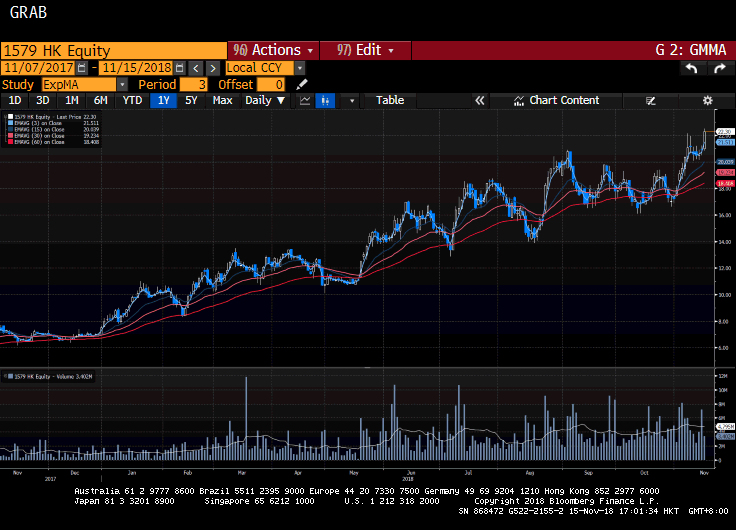736x530 pixels.
Task: Click the start date field 11/07/2017
Action: pos(38,68)
